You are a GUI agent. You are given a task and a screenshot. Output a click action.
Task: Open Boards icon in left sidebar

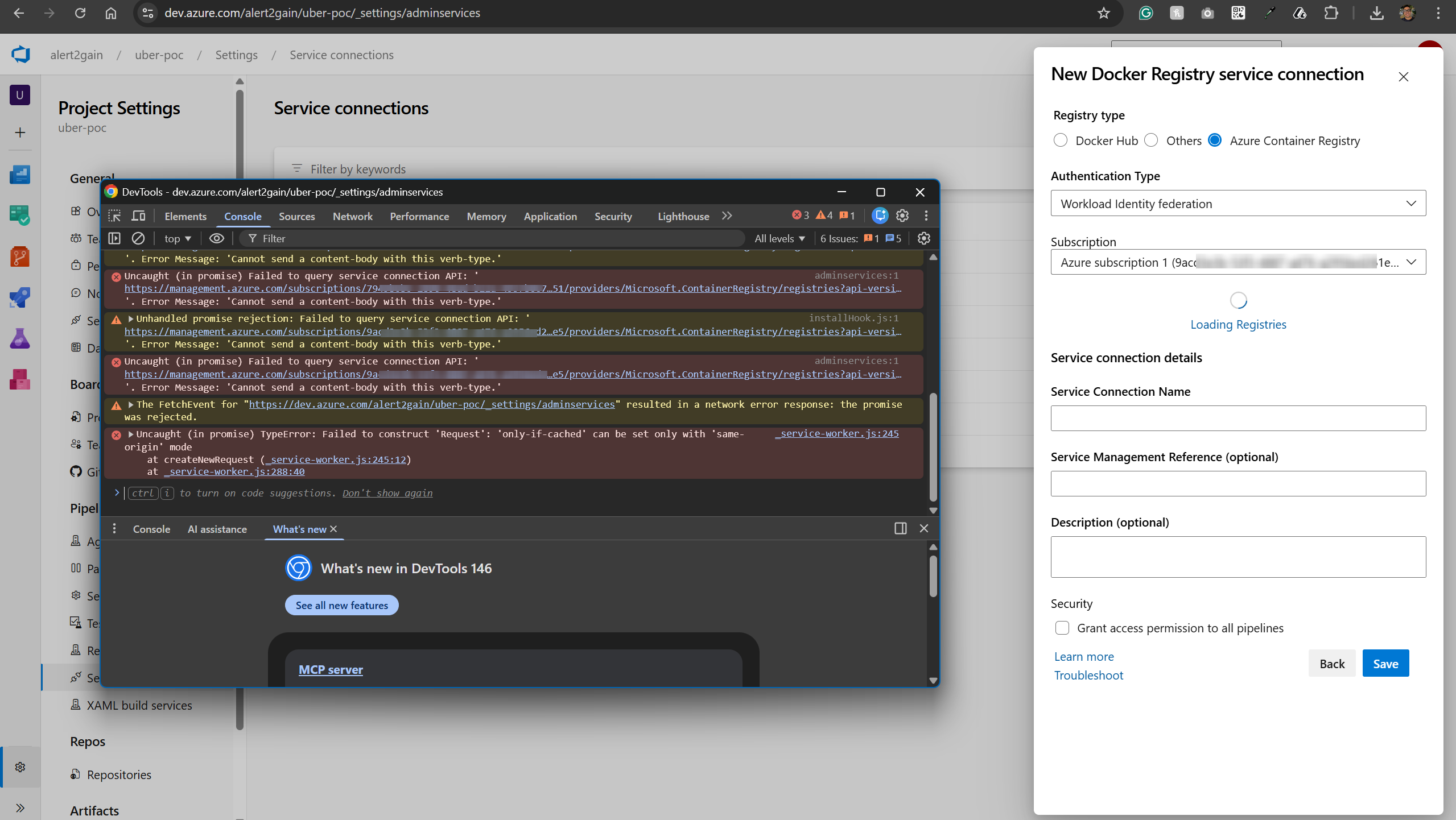point(20,216)
